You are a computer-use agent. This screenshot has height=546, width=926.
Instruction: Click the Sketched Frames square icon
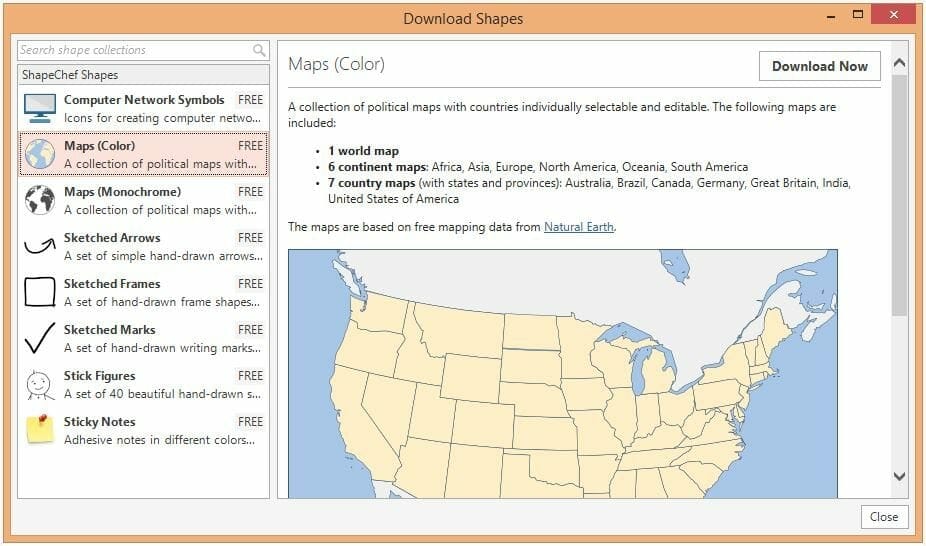point(40,292)
